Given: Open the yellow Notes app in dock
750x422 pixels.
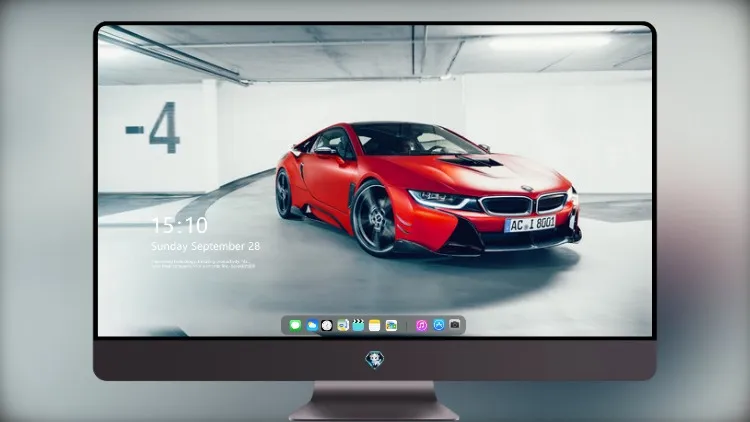Looking at the screenshot, I should (x=375, y=325).
